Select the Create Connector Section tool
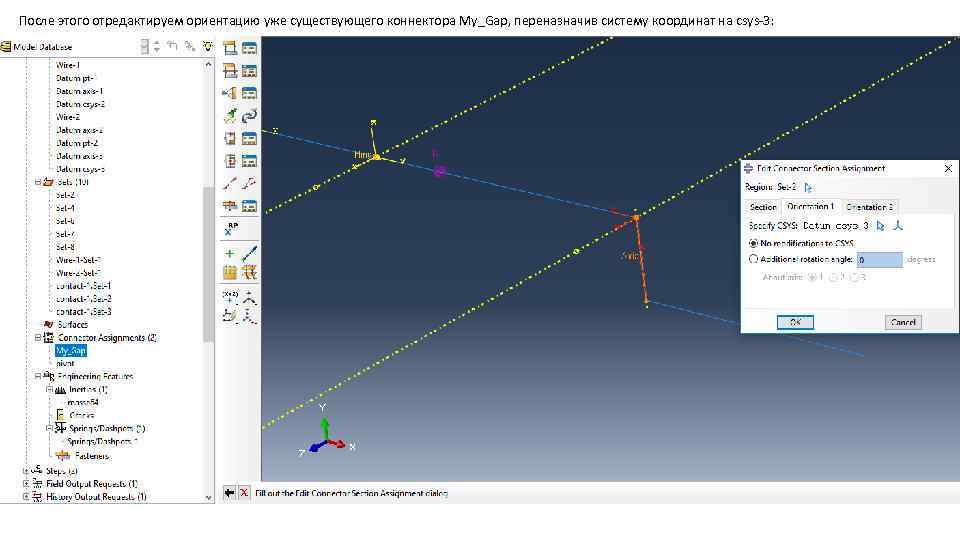The height and width of the screenshot is (540, 960). (x=230, y=161)
